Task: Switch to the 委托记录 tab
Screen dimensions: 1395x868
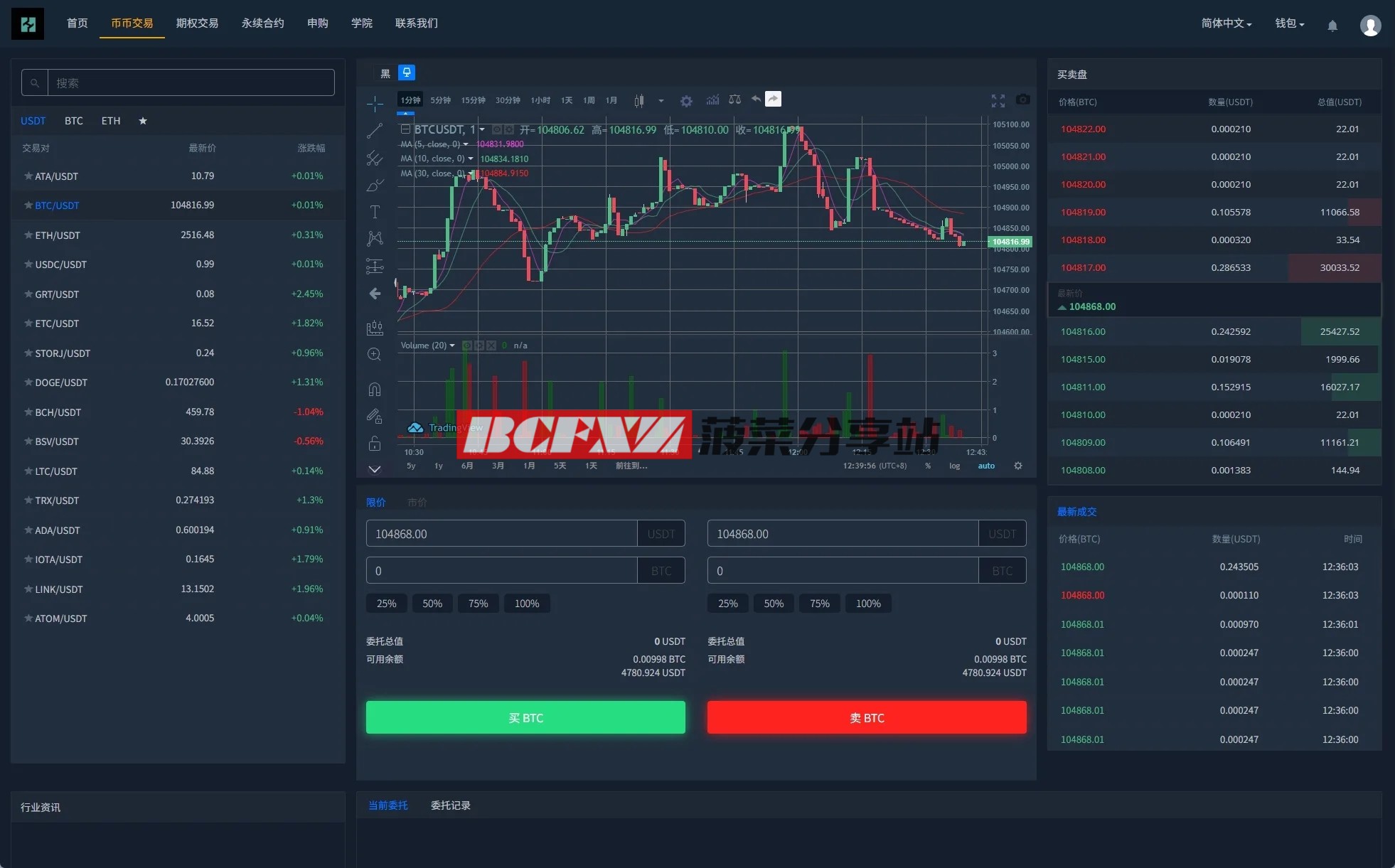Action: point(450,805)
